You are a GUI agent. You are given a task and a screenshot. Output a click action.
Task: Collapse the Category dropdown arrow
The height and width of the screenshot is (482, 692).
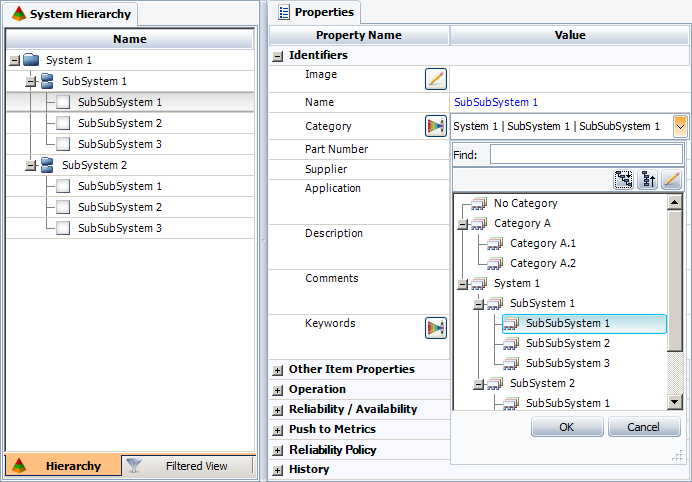tap(680, 126)
